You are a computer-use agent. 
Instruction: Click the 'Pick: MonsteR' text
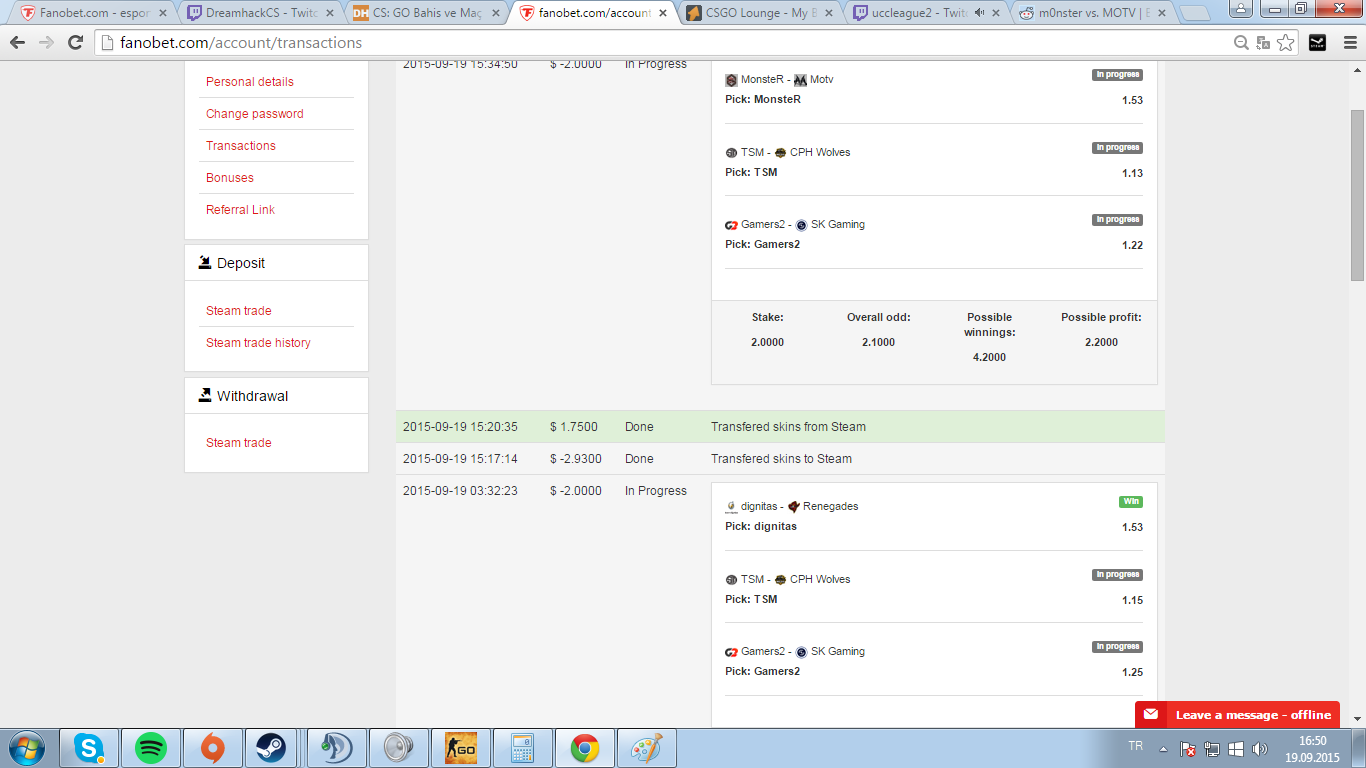point(763,100)
